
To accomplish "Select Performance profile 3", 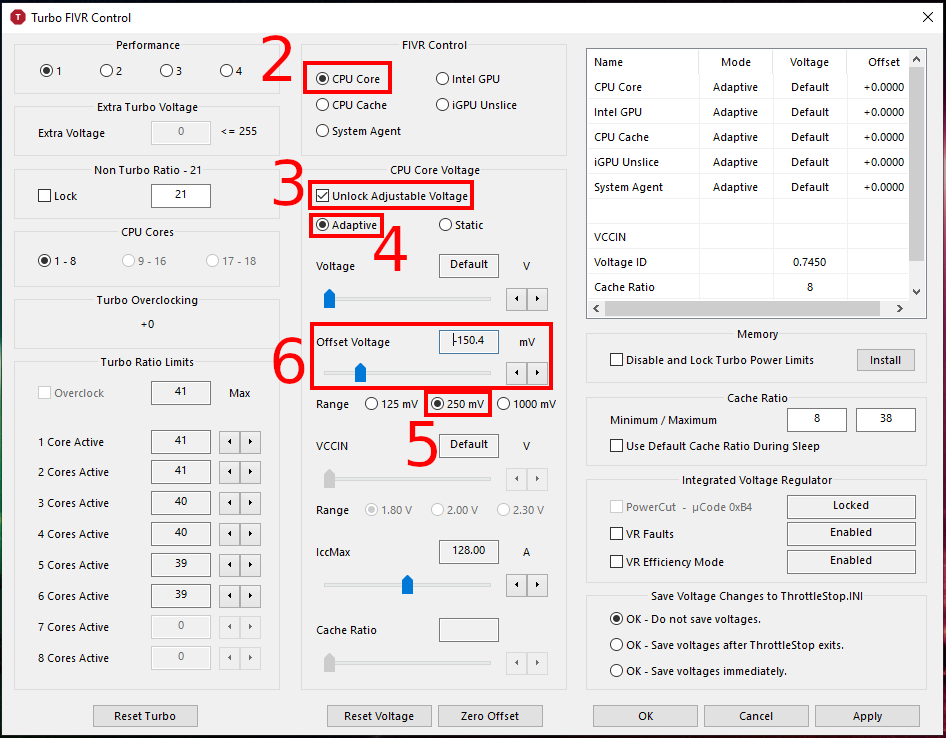I will [171, 71].
